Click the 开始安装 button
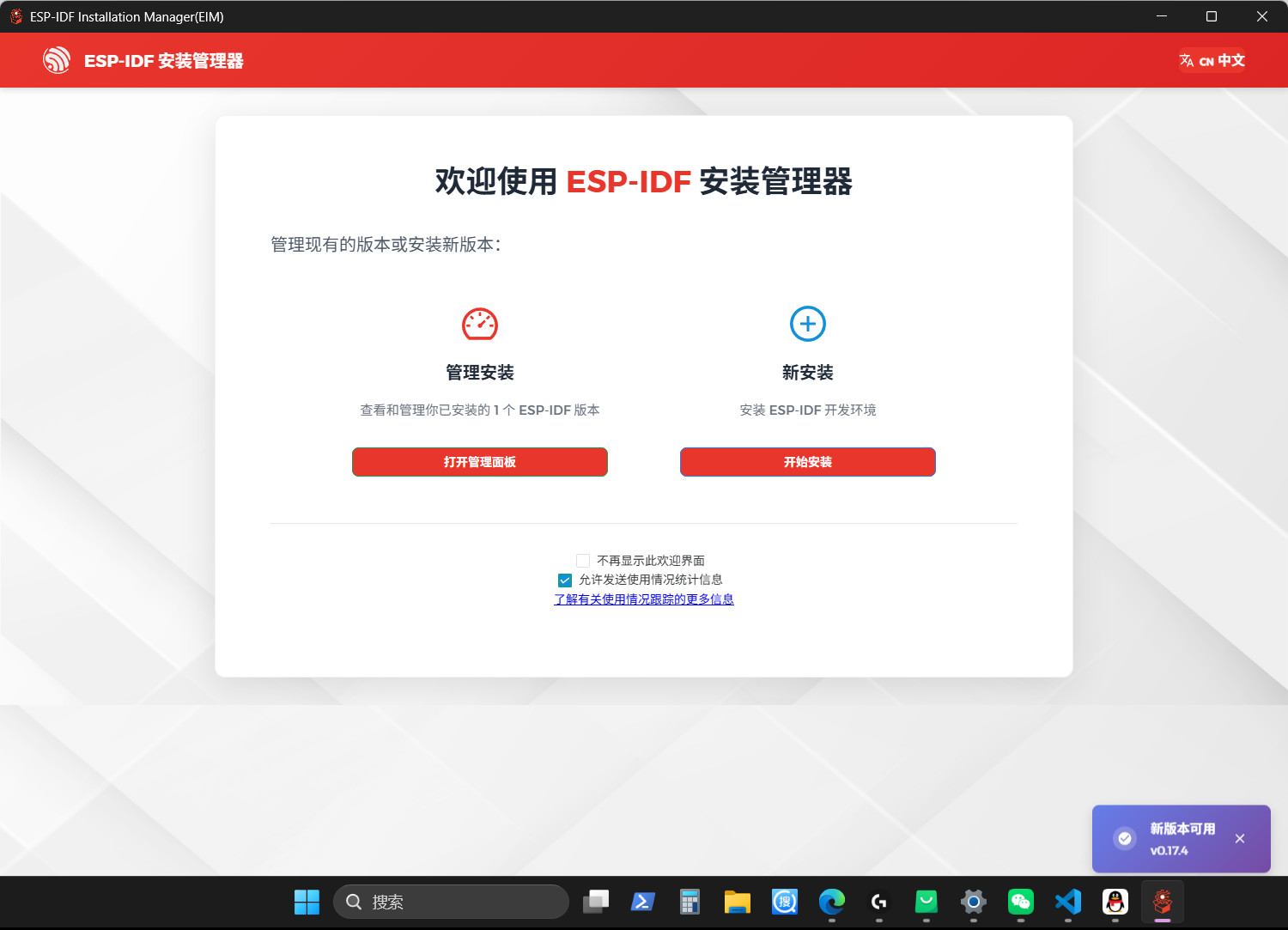 click(808, 462)
